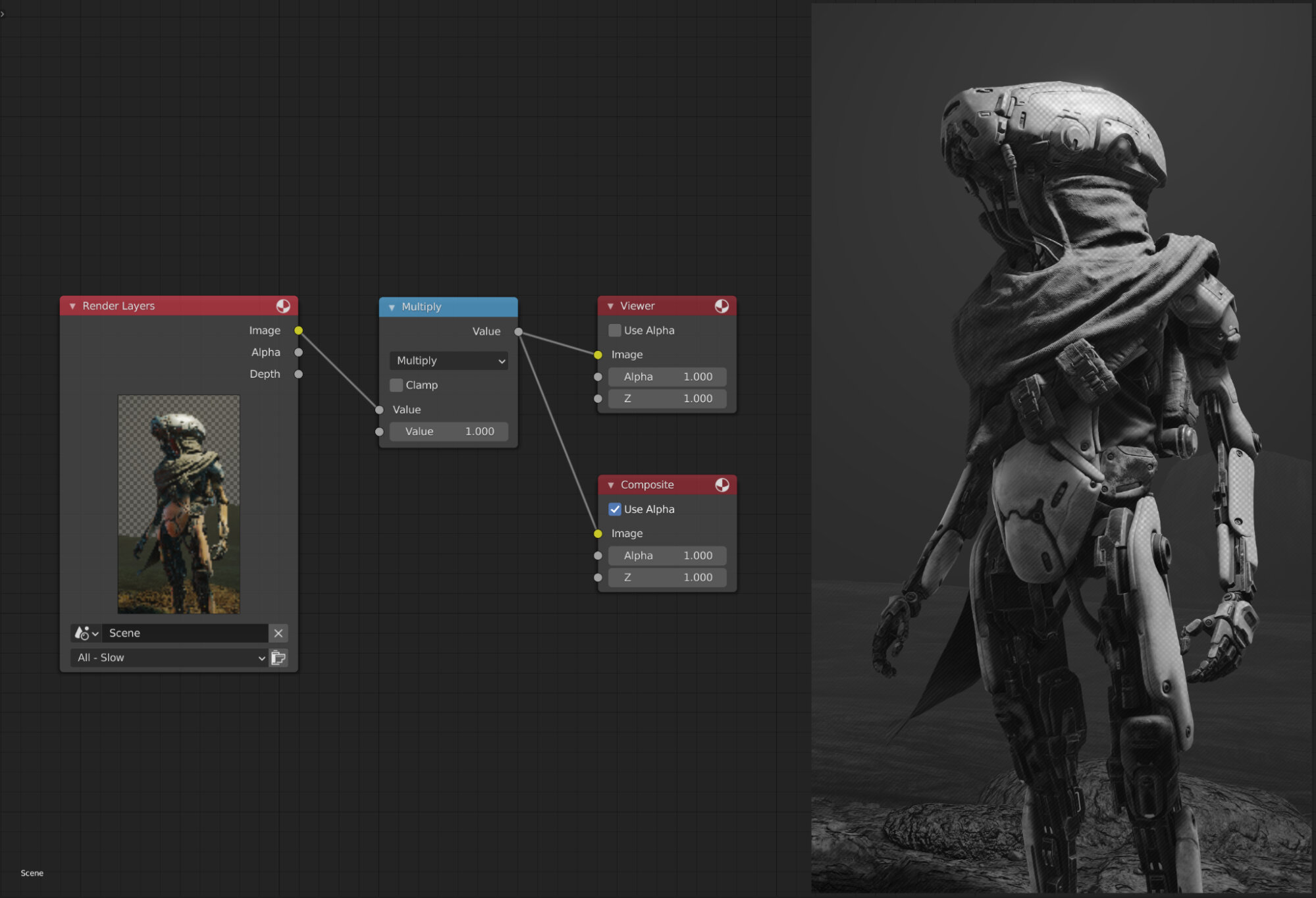Click the preview sphere icon on Viewer node header
This screenshot has height=898, width=1316.
pyautogui.click(x=722, y=305)
